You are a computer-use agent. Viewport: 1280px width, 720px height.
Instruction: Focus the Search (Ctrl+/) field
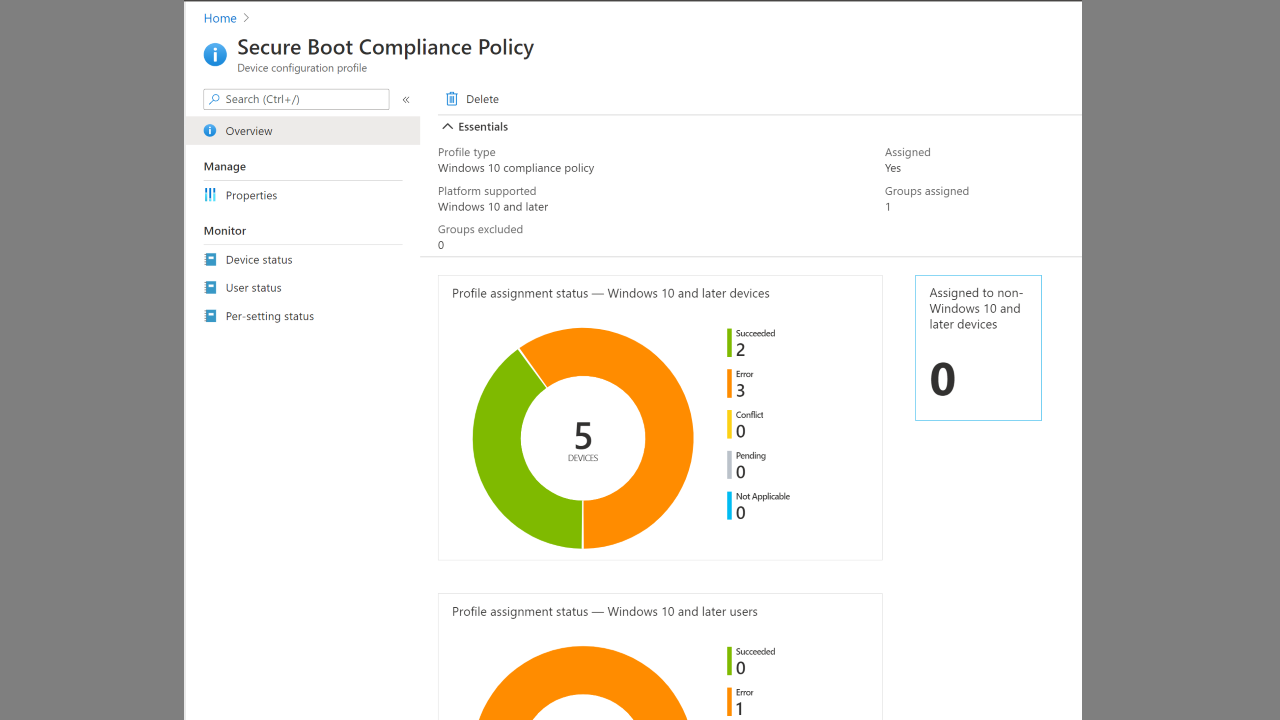click(296, 99)
